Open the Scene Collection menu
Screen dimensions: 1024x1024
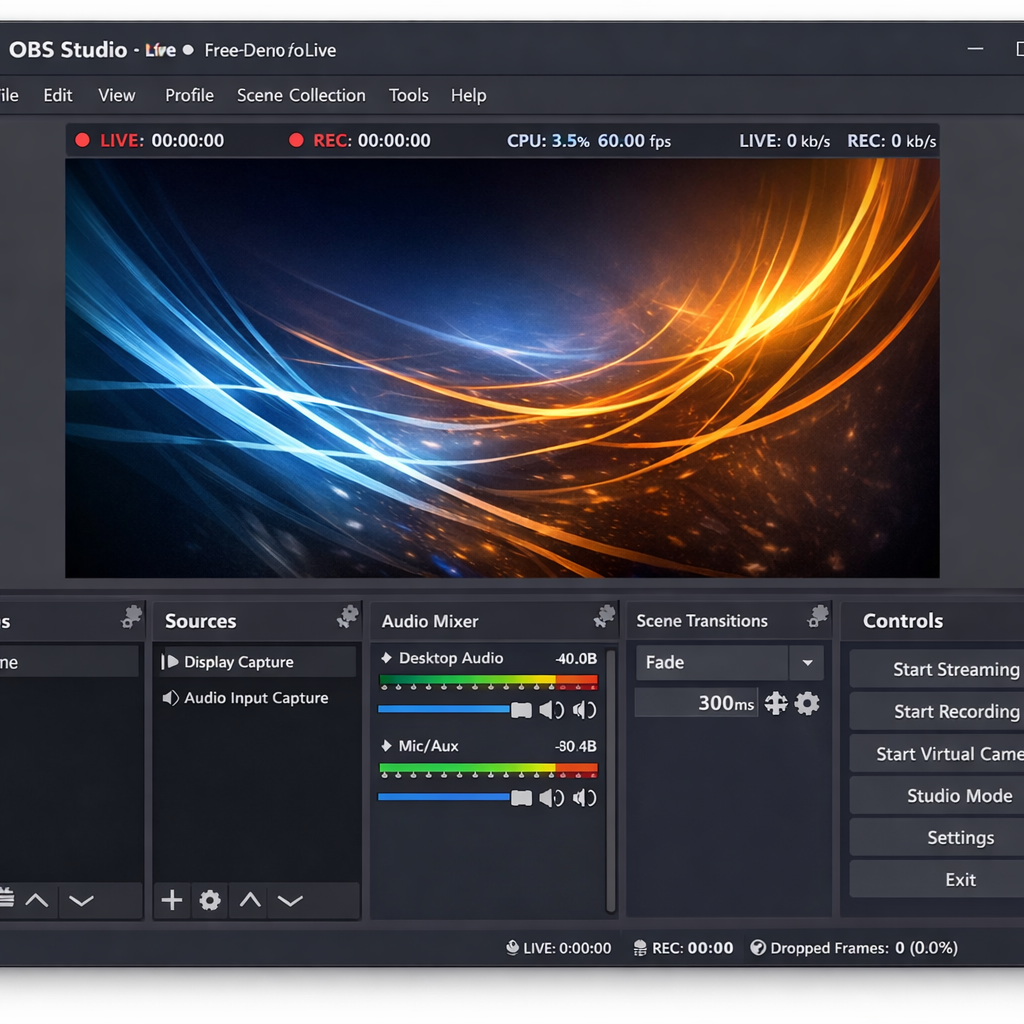[x=301, y=96]
